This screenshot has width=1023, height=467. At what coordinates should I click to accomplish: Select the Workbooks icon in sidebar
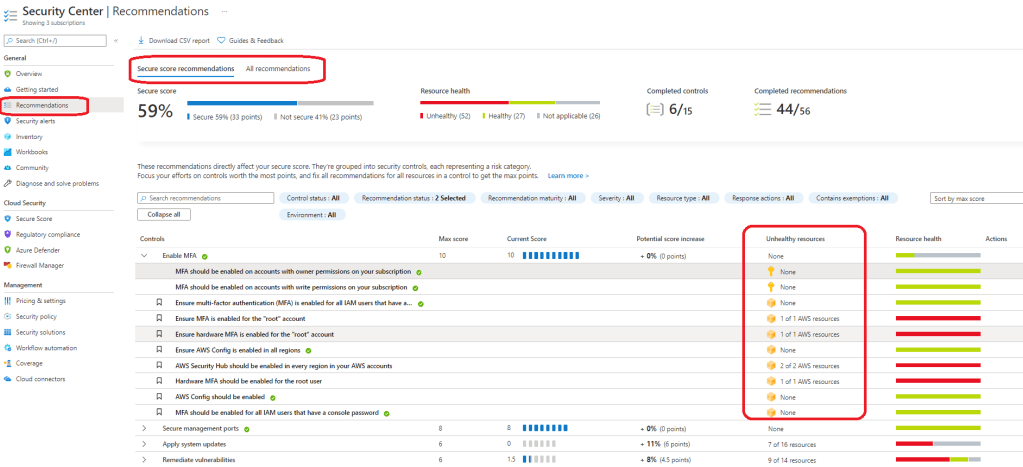pyautogui.click(x=8, y=152)
